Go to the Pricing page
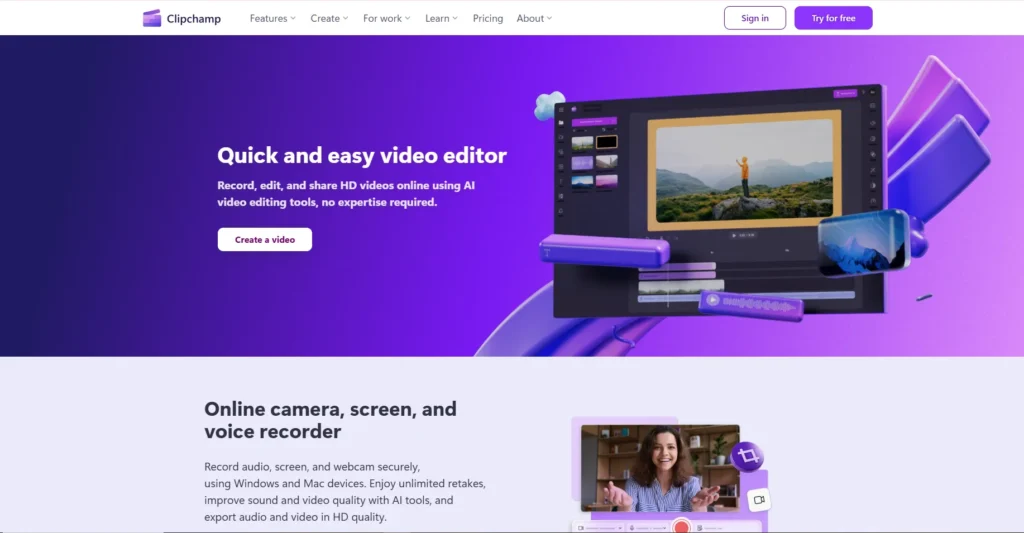 [488, 18]
